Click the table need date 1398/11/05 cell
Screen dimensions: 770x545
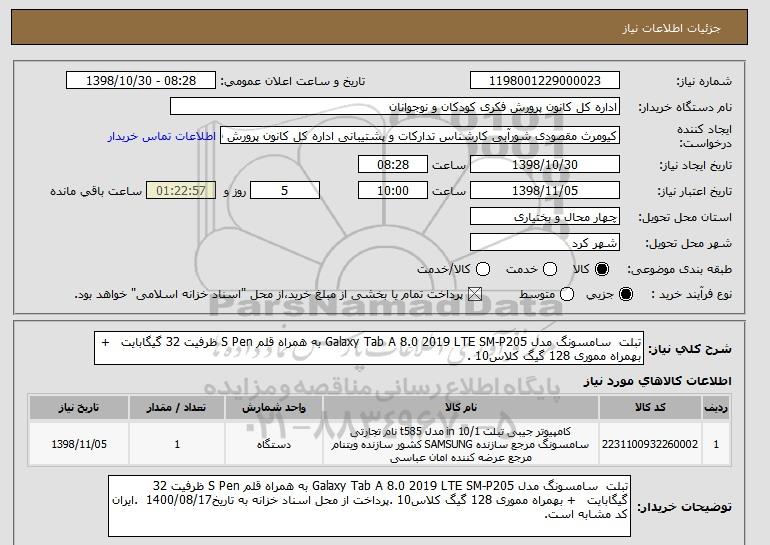tap(79, 444)
